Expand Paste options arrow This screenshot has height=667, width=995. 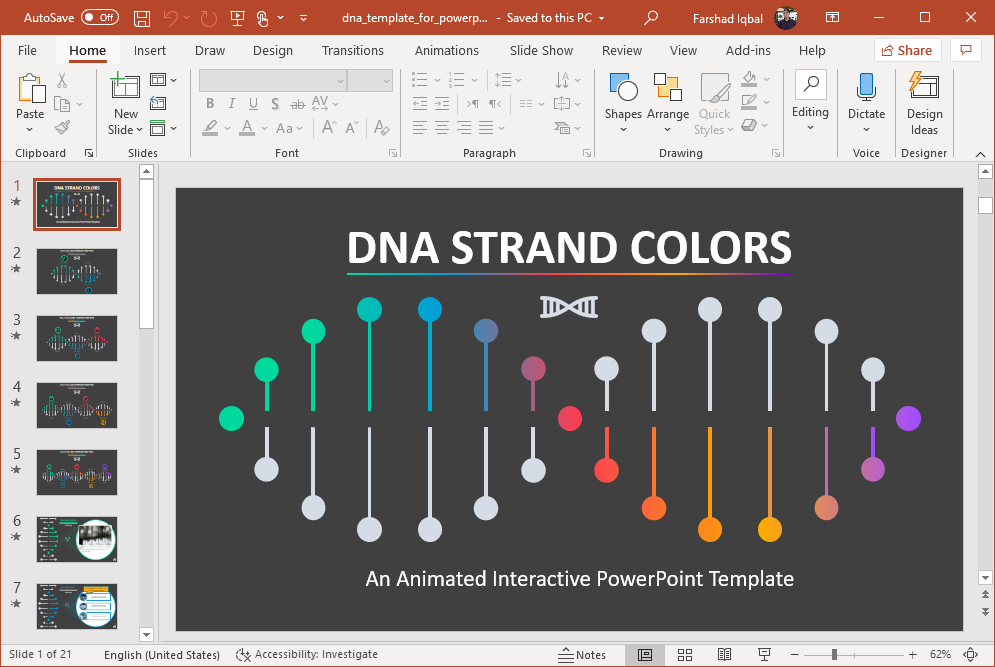pyautogui.click(x=29, y=129)
